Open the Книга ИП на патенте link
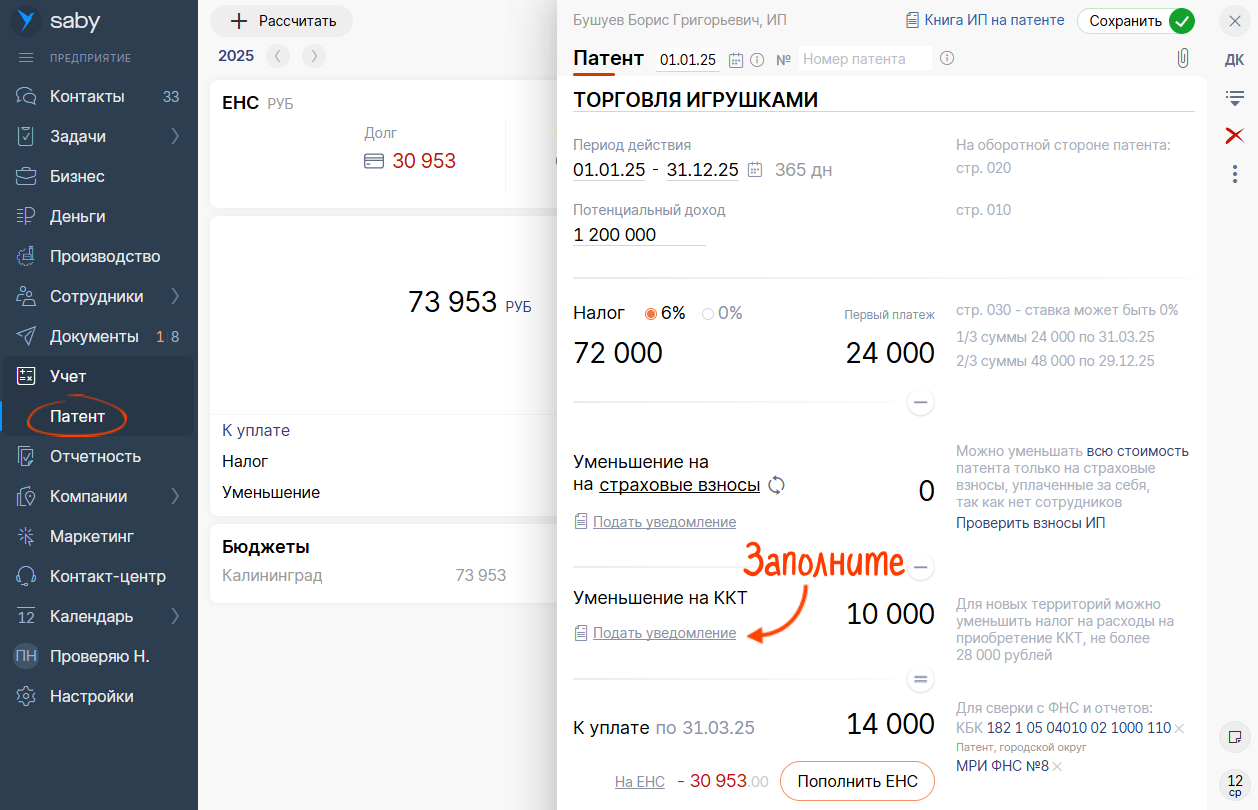The height and width of the screenshot is (810, 1258). (x=985, y=20)
